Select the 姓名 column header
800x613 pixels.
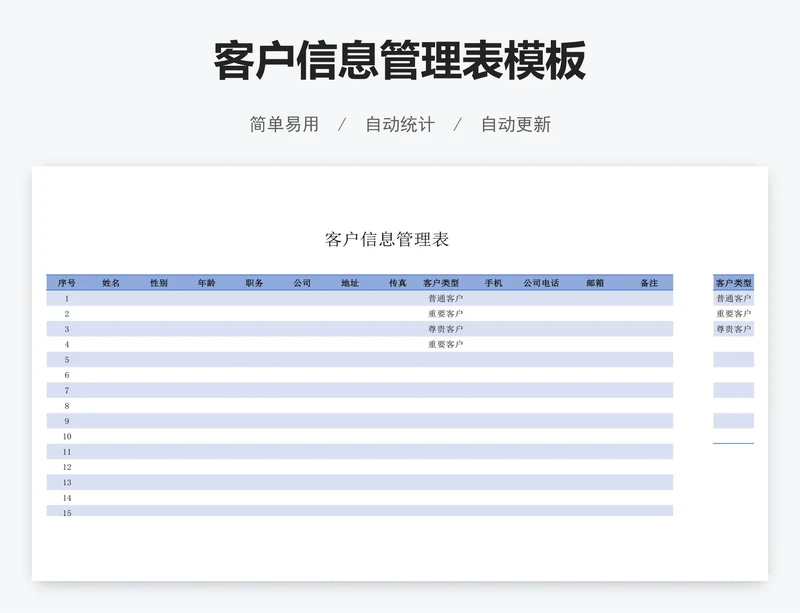pos(111,283)
